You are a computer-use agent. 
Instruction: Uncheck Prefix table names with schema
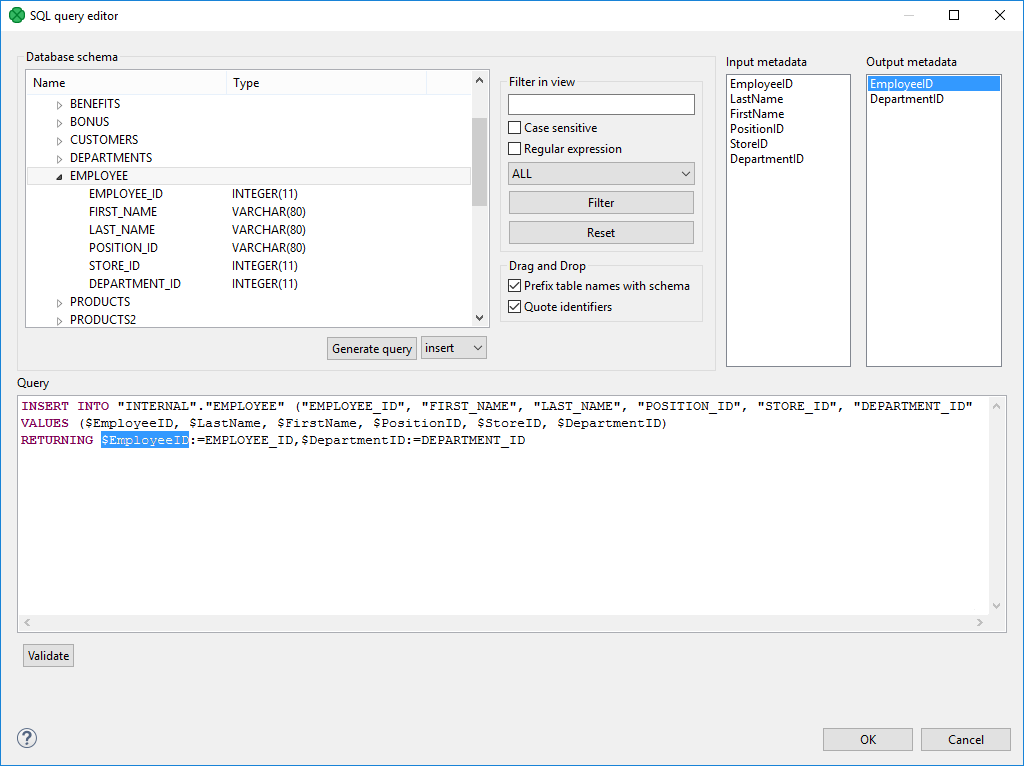[x=514, y=285]
